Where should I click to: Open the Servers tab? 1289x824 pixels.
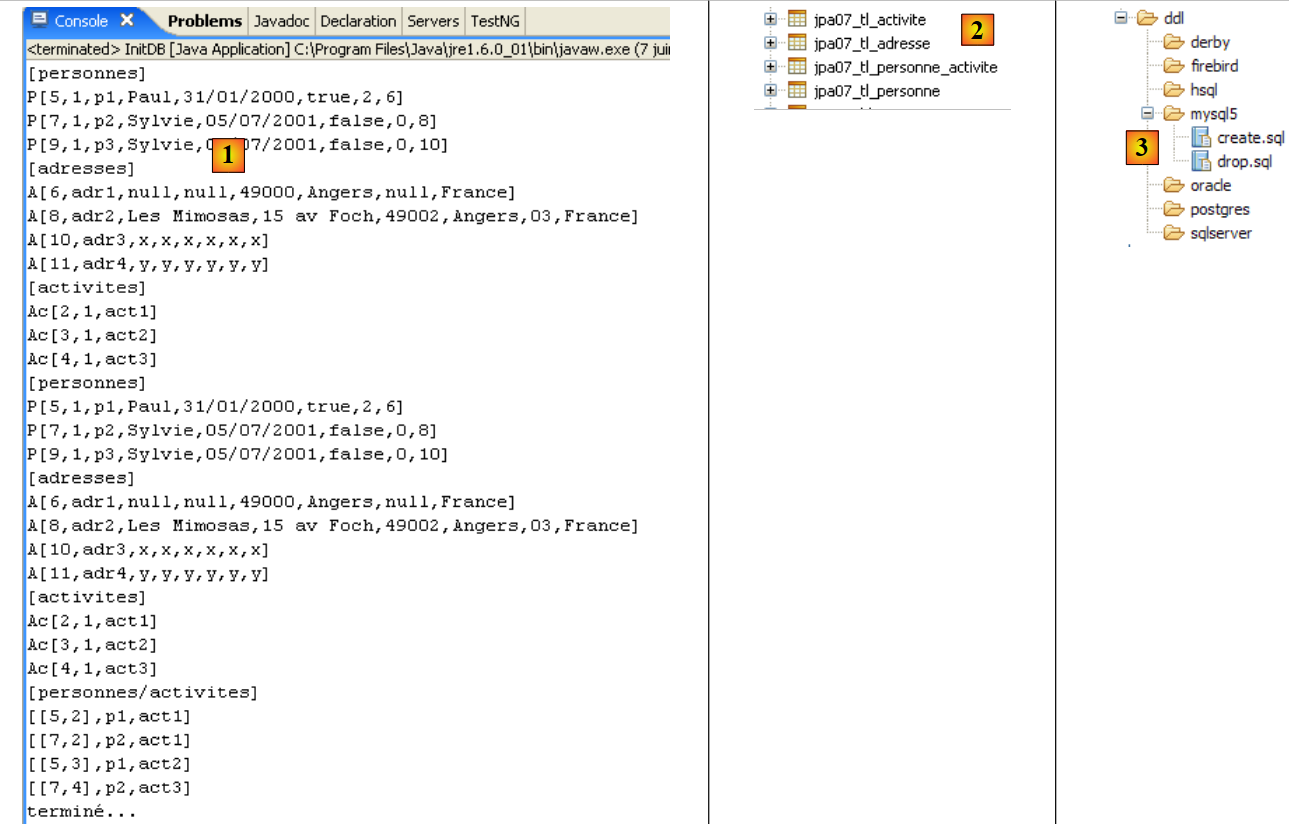[x=433, y=21]
